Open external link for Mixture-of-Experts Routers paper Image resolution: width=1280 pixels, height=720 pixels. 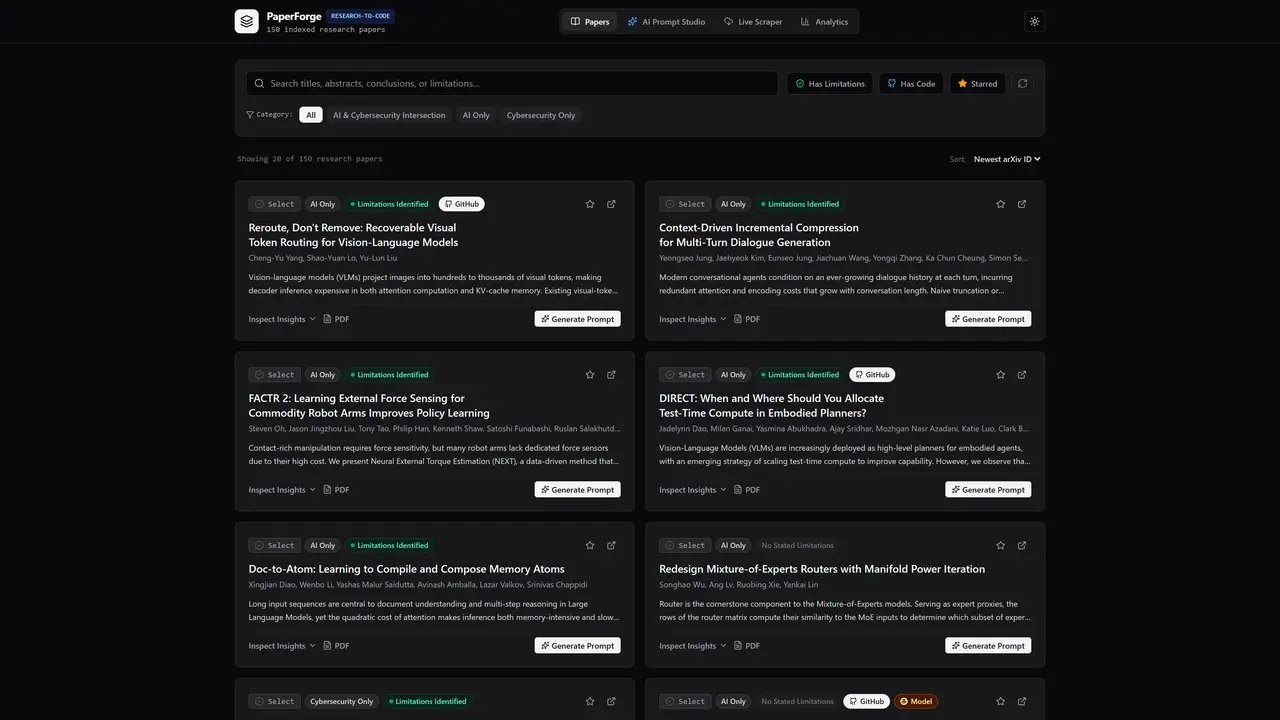click(x=1022, y=546)
